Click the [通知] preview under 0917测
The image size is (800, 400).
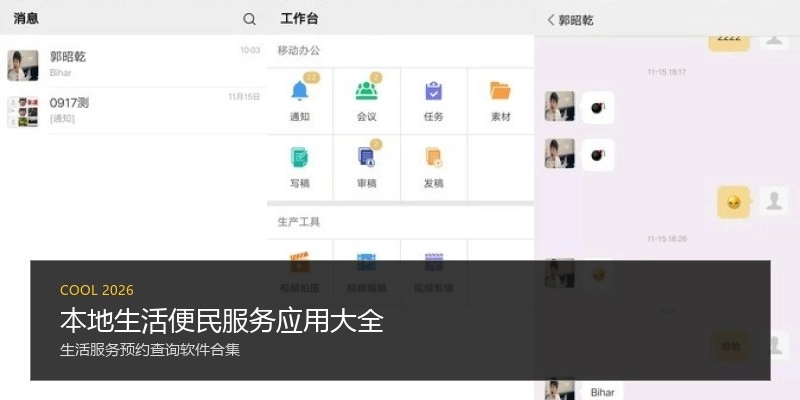62,119
